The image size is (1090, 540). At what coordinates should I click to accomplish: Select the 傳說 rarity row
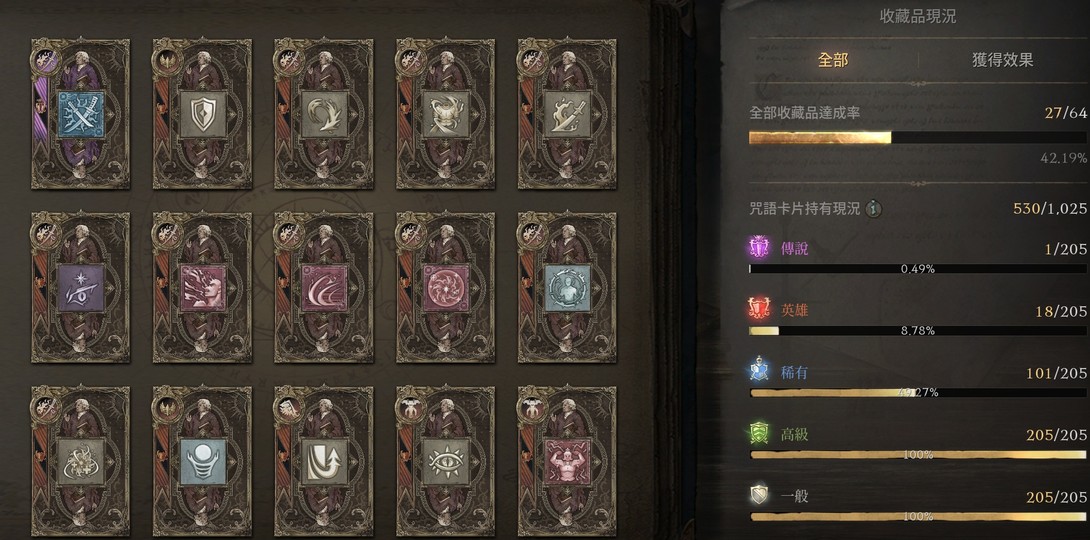coord(918,256)
